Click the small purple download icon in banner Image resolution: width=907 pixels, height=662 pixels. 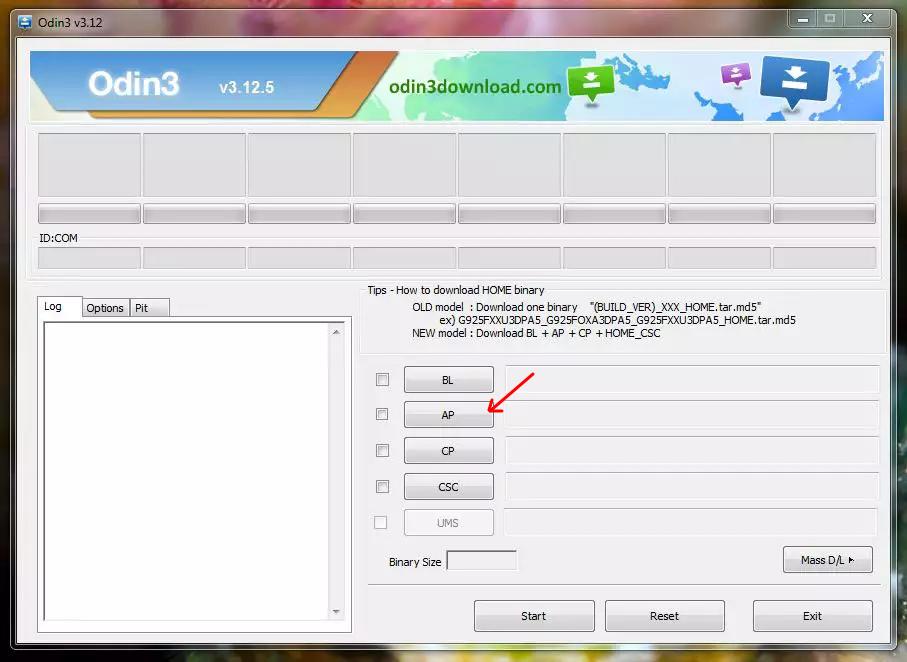(x=735, y=74)
